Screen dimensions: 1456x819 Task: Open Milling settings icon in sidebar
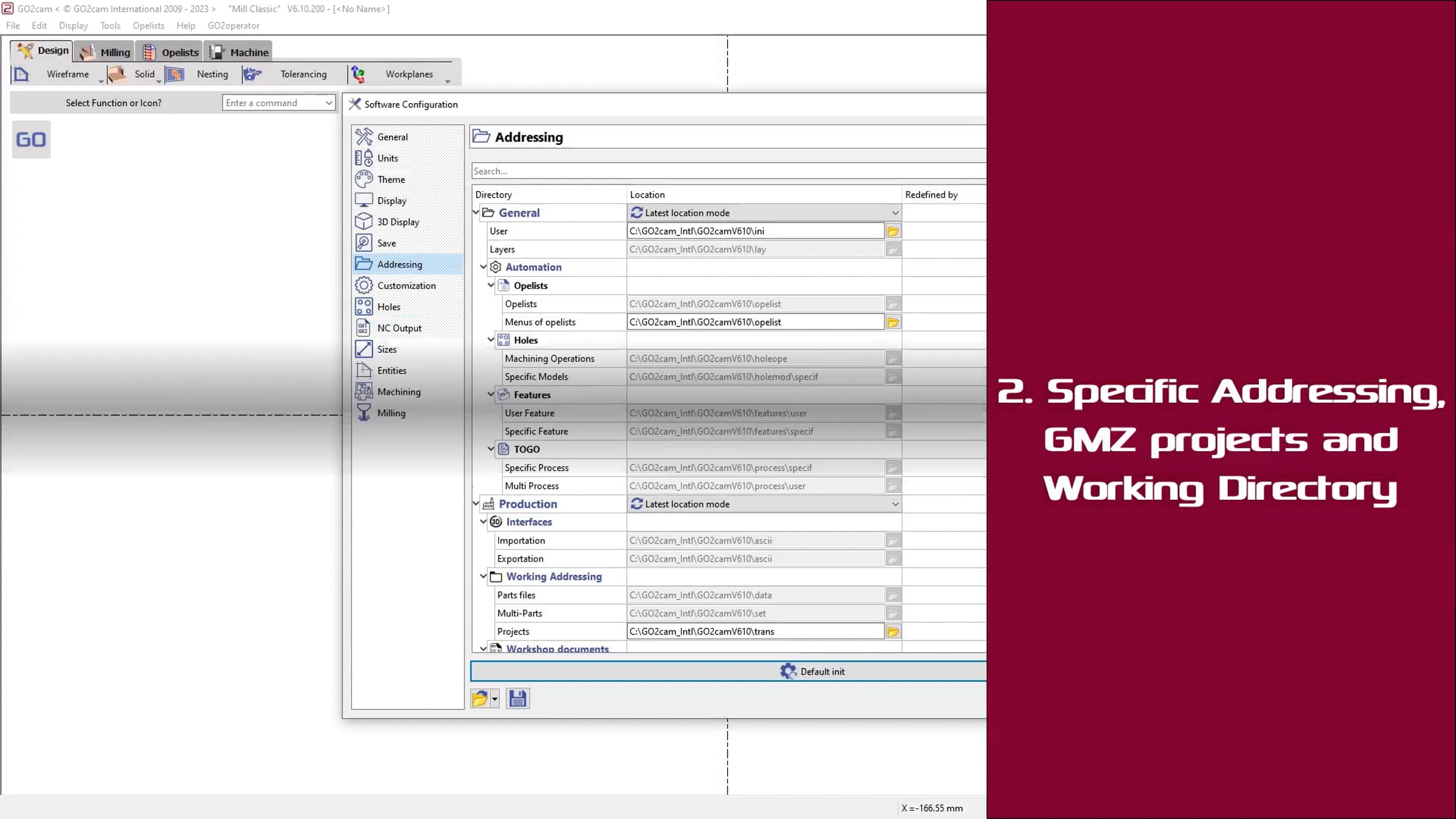pyautogui.click(x=364, y=413)
